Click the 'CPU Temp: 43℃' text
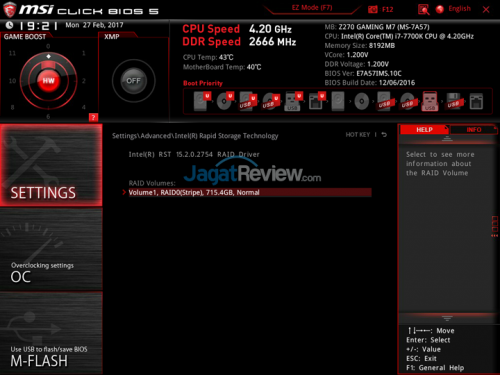Image resolution: width=500 pixels, height=375 pixels. point(208,57)
